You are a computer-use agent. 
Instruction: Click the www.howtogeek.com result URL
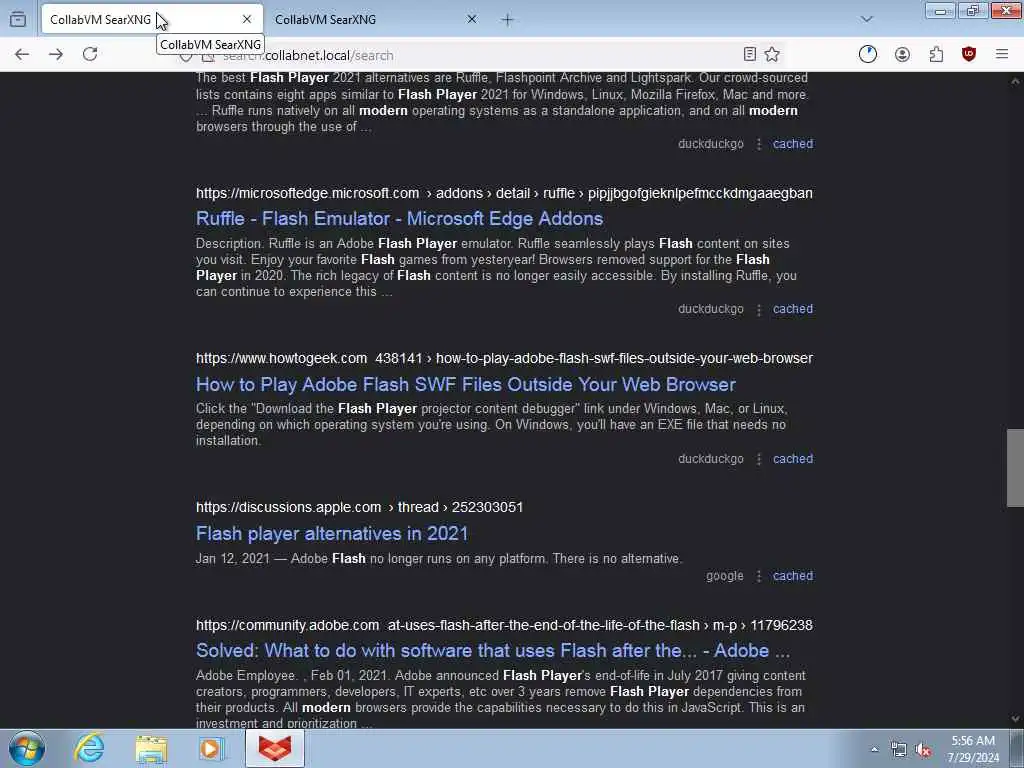[504, 359]
